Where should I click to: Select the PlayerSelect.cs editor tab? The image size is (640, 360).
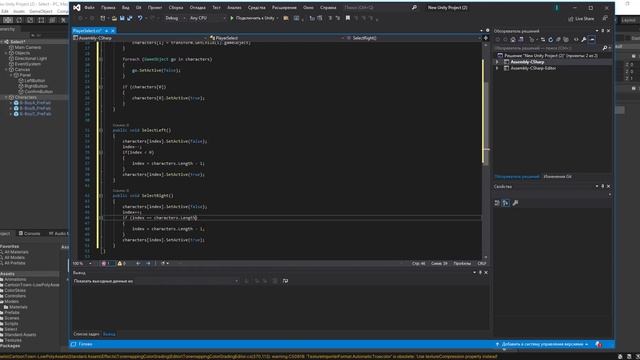(87, 31)
